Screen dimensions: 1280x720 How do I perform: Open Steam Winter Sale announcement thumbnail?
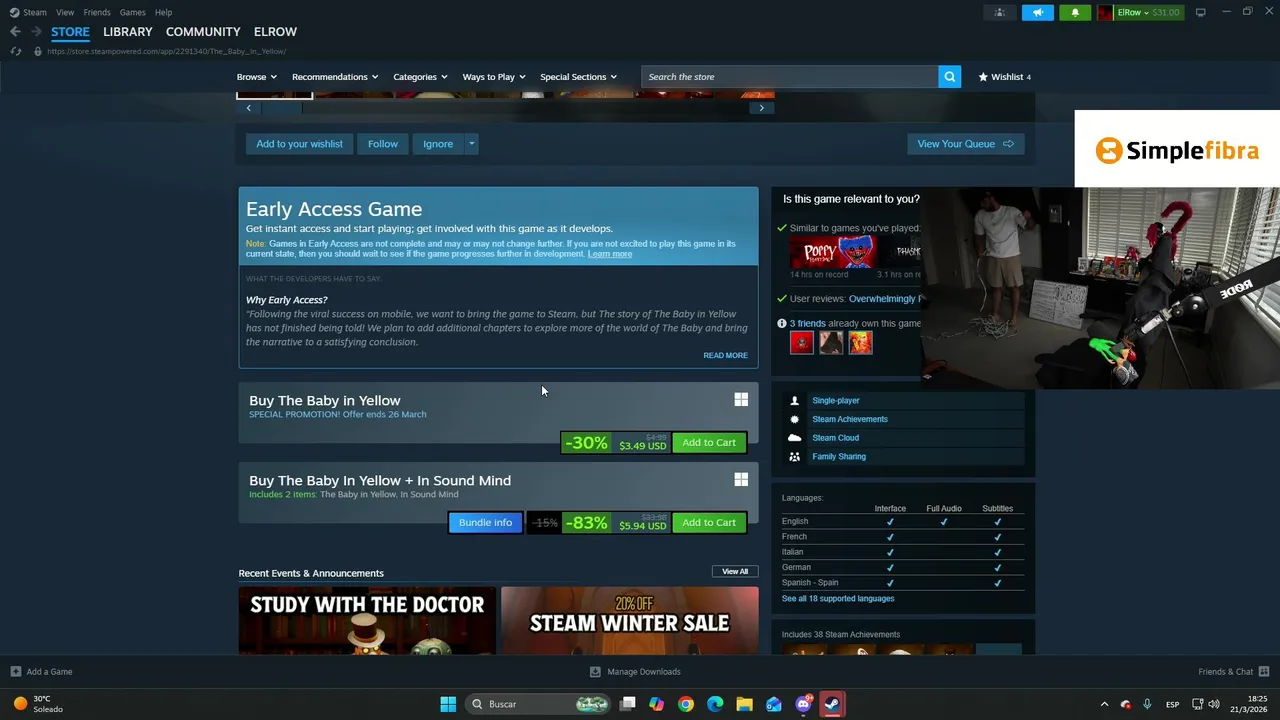click(x=629, y=621)
